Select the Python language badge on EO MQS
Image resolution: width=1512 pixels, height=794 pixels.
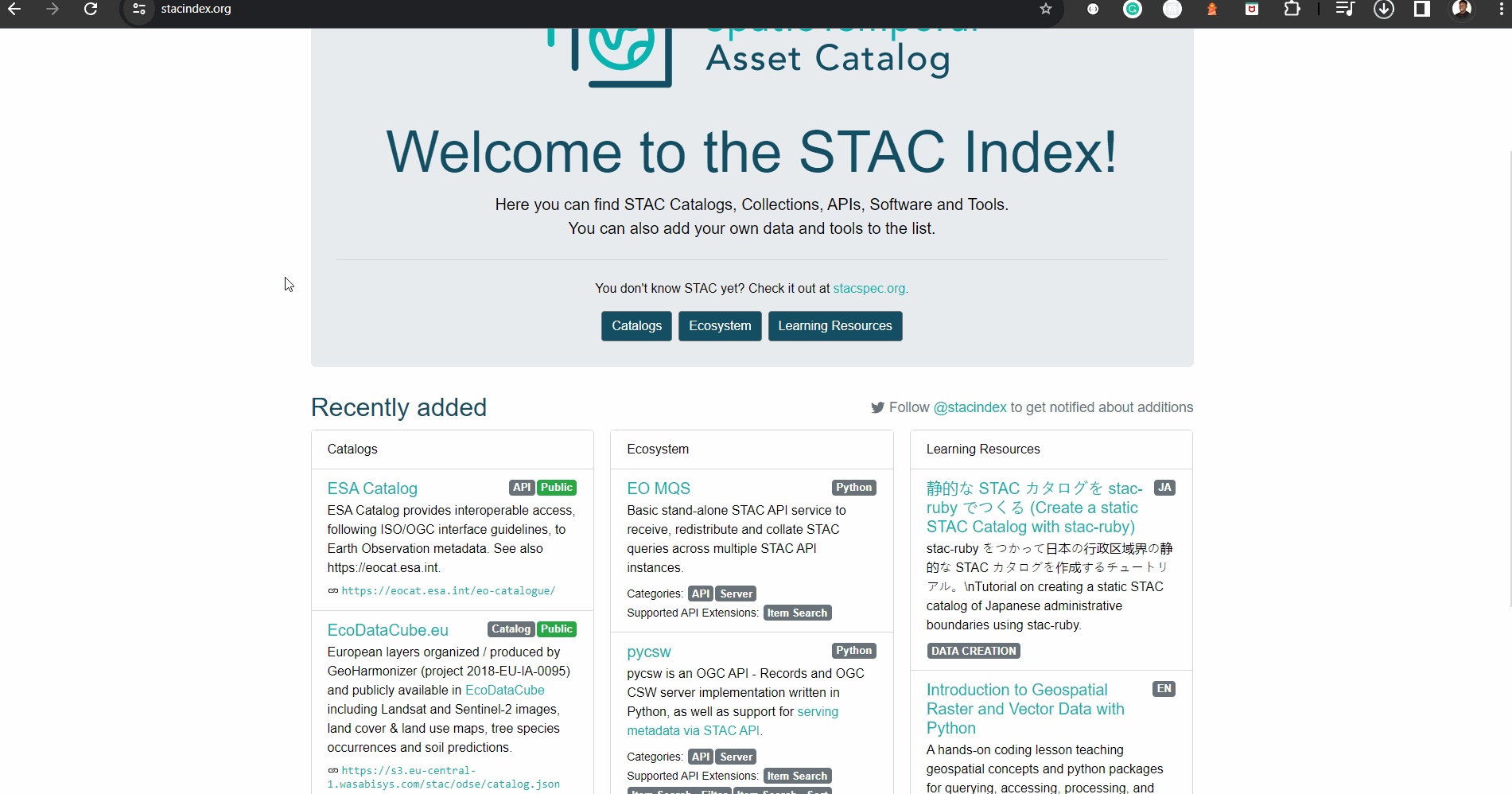pos(853,487)
